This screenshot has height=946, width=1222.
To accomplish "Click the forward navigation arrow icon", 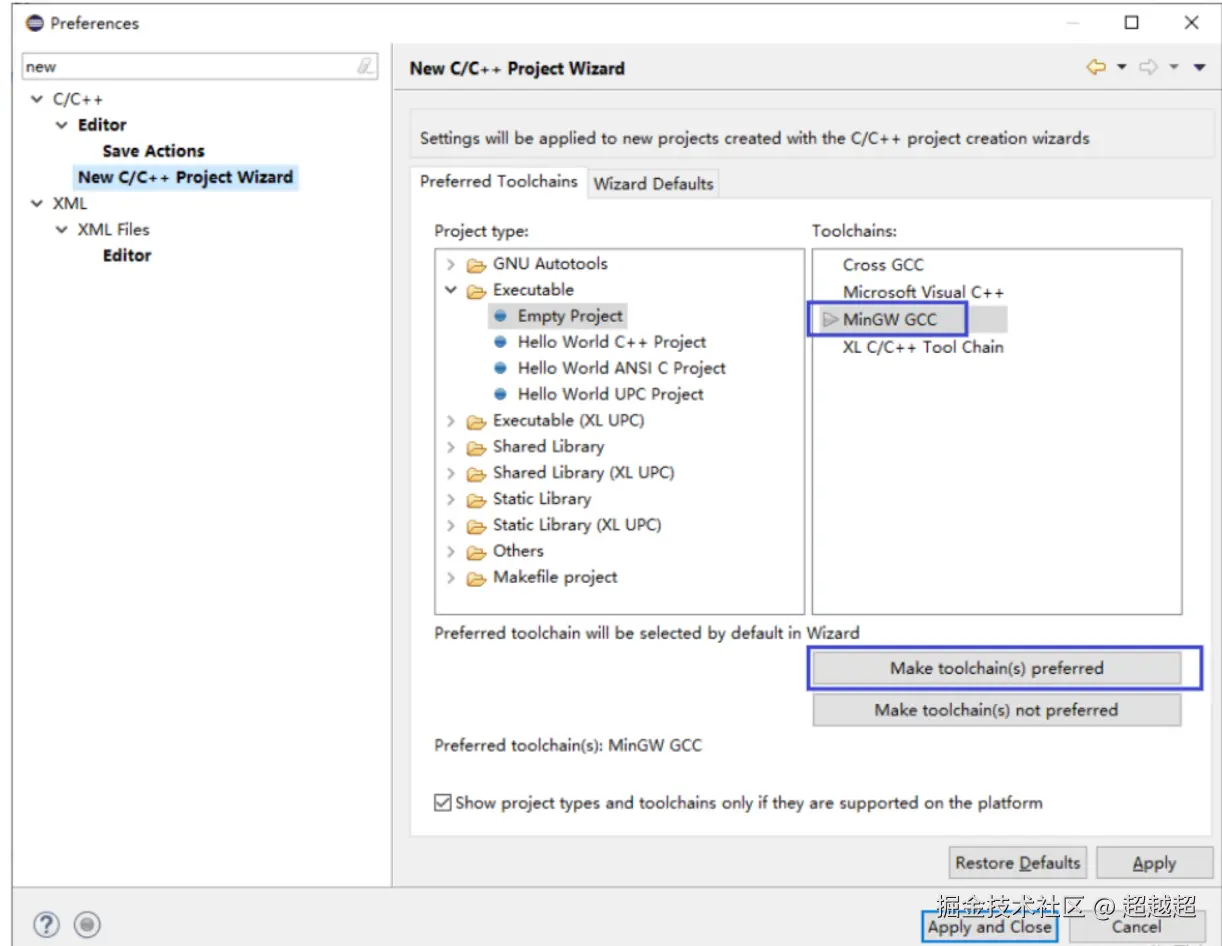I will click(1149, 67).
